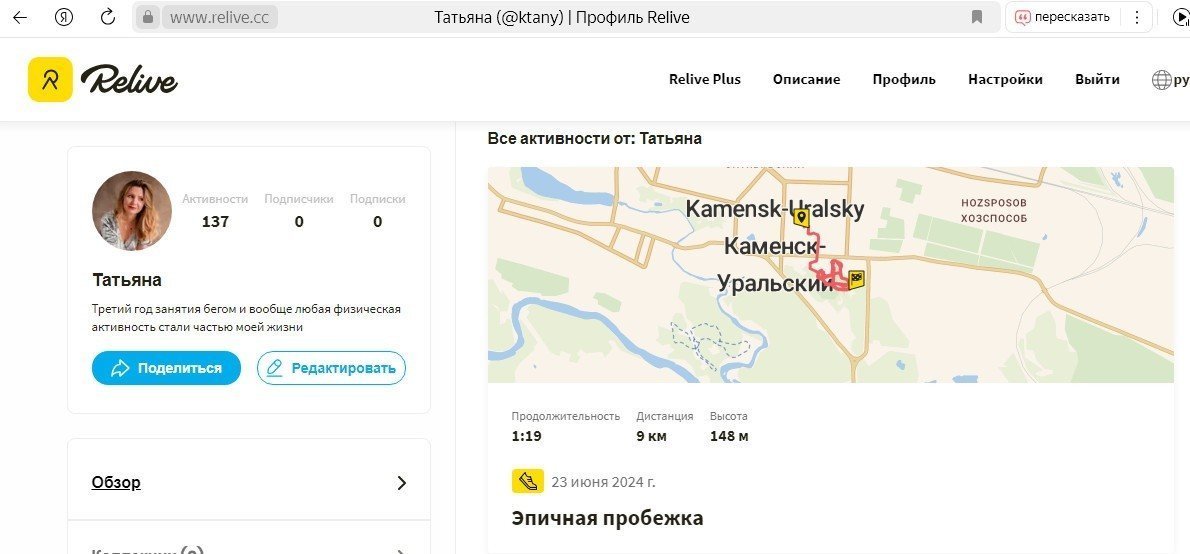Click the Relive wordmark
This screenshot has width=1190, height=554.
pyautogui.click(x=129, y=80)
